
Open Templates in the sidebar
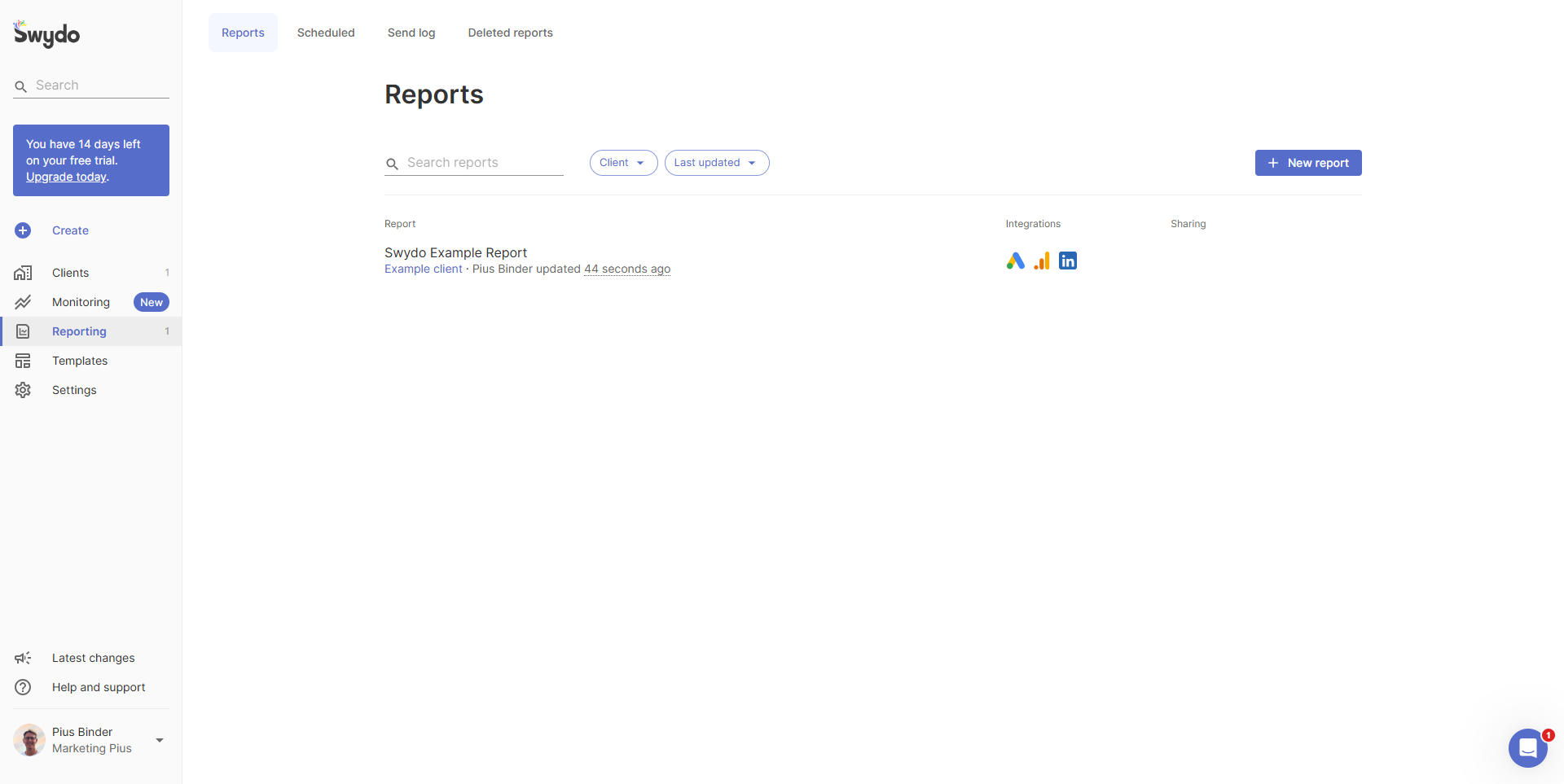pos(91,361)
